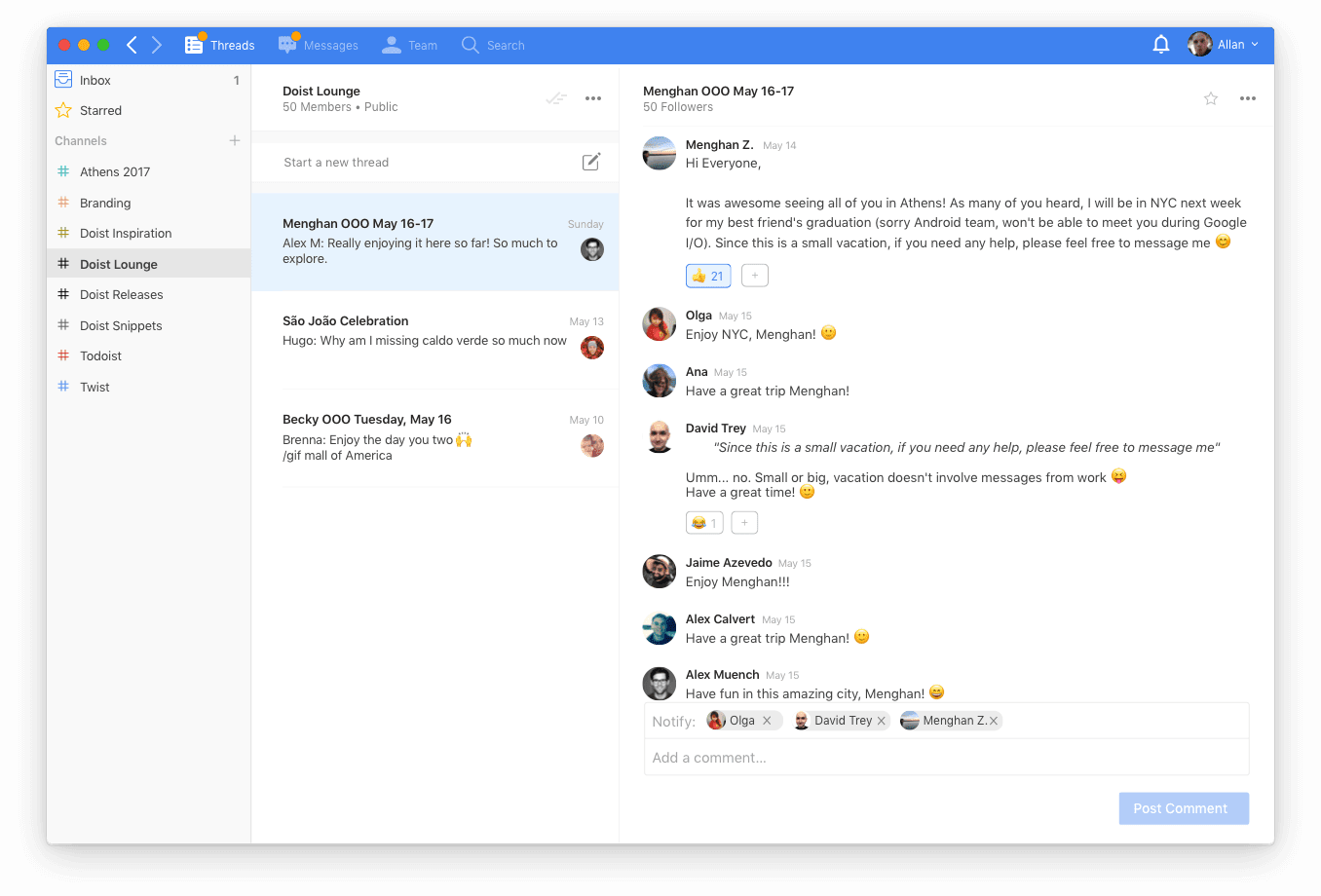Toggle the thumbs up reaction with 21
Image resolution: width=1321 pixels, height=896 pixels.
pyautogui.click(x=708, y=276)
